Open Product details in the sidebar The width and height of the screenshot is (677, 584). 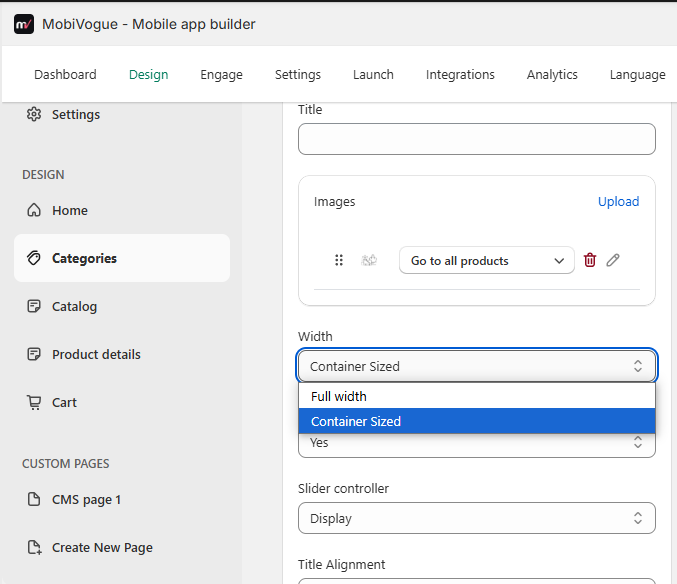pos(96,354)
